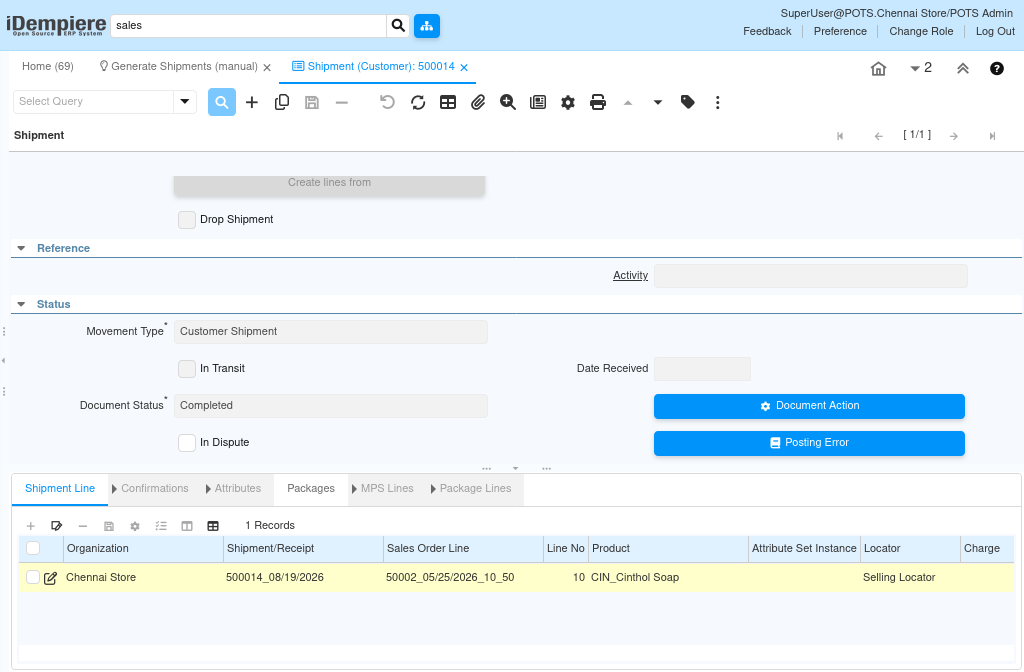Click the label tag icon
This screenshot has height=672, width=1024.
pyautogui.click(x=688, y=102)
